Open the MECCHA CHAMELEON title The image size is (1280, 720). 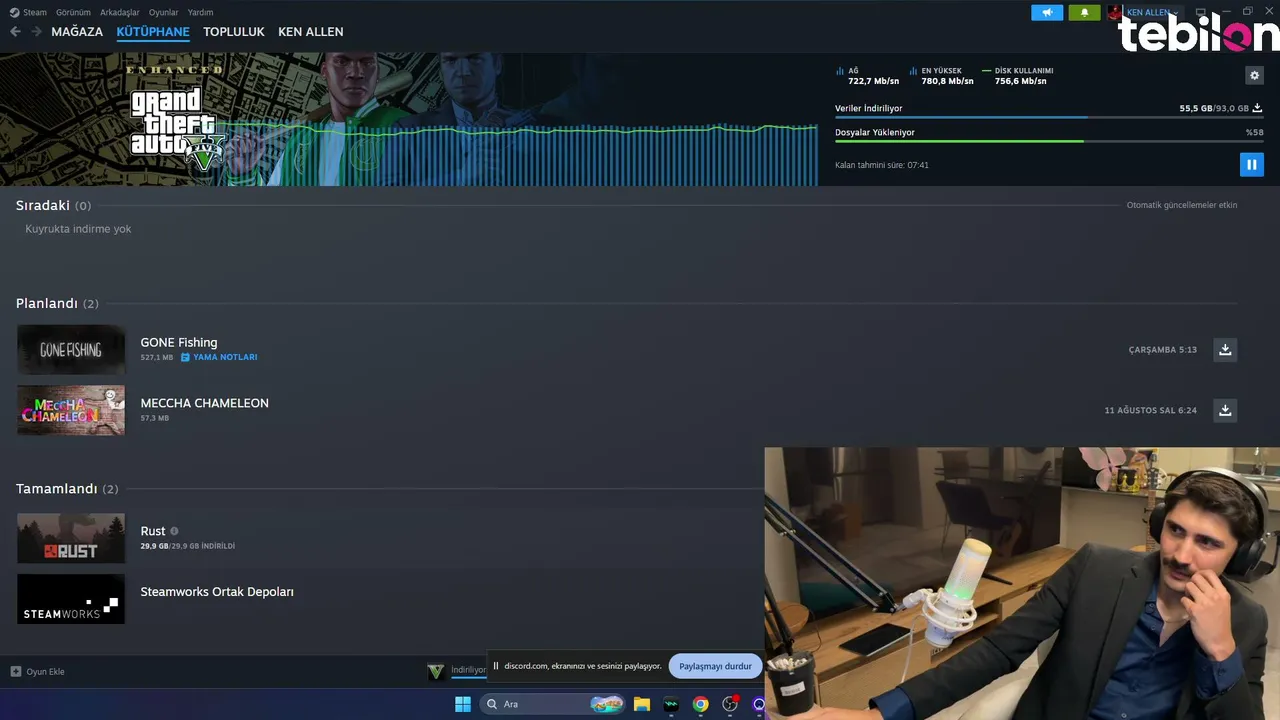tap(205, 403)
